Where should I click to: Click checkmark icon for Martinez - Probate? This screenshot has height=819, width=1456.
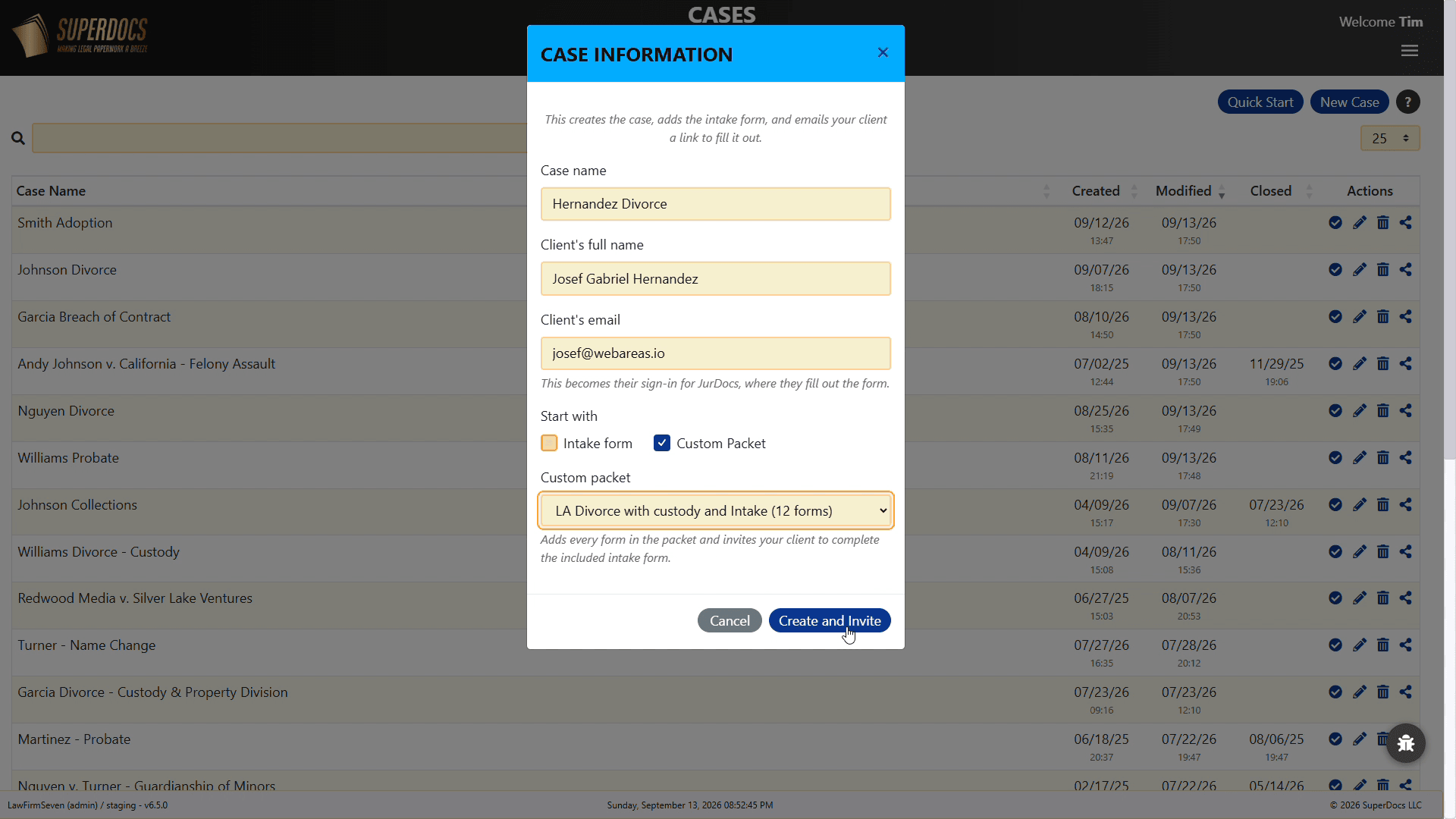pyautogui.click(x=1335, y=739)
